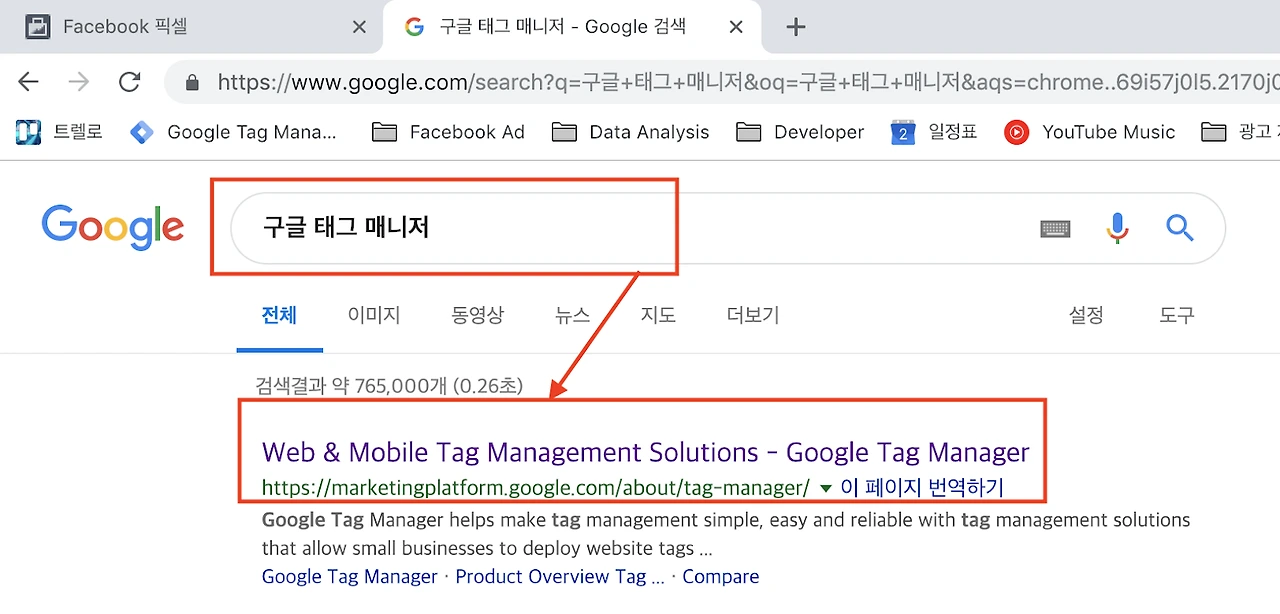Translate via 이 페이지 번역하기 link
The image size is (1280, 614).
click(922, 488)
